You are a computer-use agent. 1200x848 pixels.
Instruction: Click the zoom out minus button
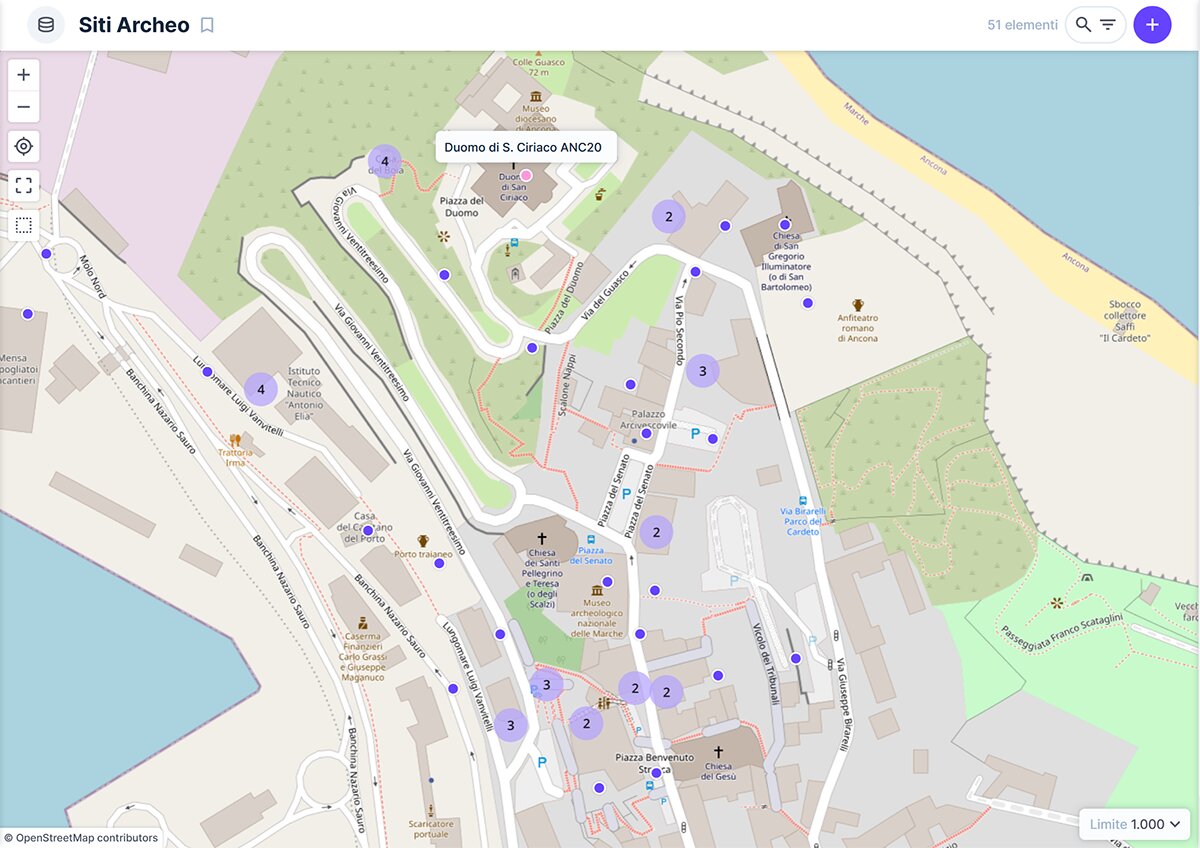[24, 107]
